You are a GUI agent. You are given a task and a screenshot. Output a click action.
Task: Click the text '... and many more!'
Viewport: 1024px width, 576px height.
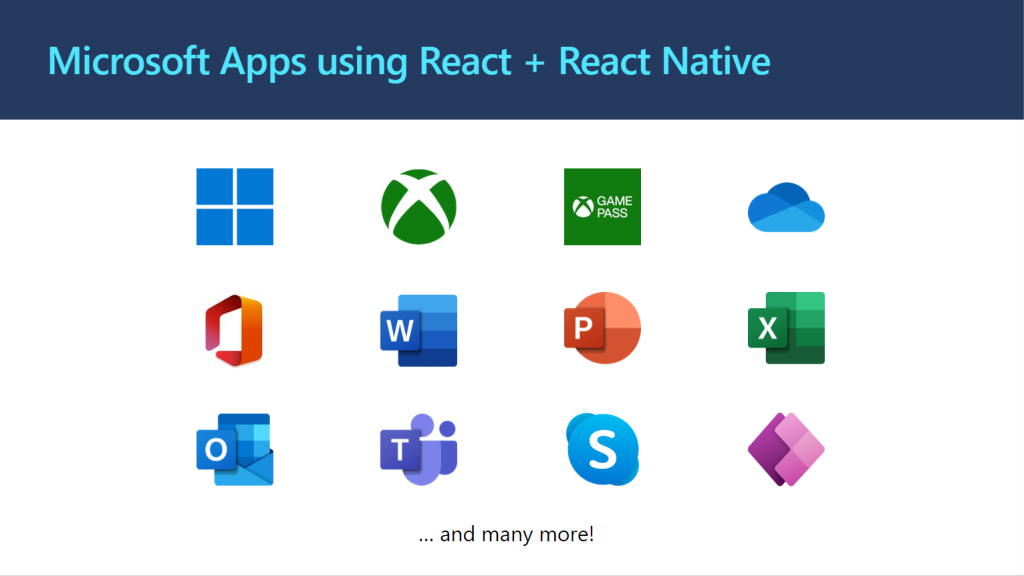[506, 534]
